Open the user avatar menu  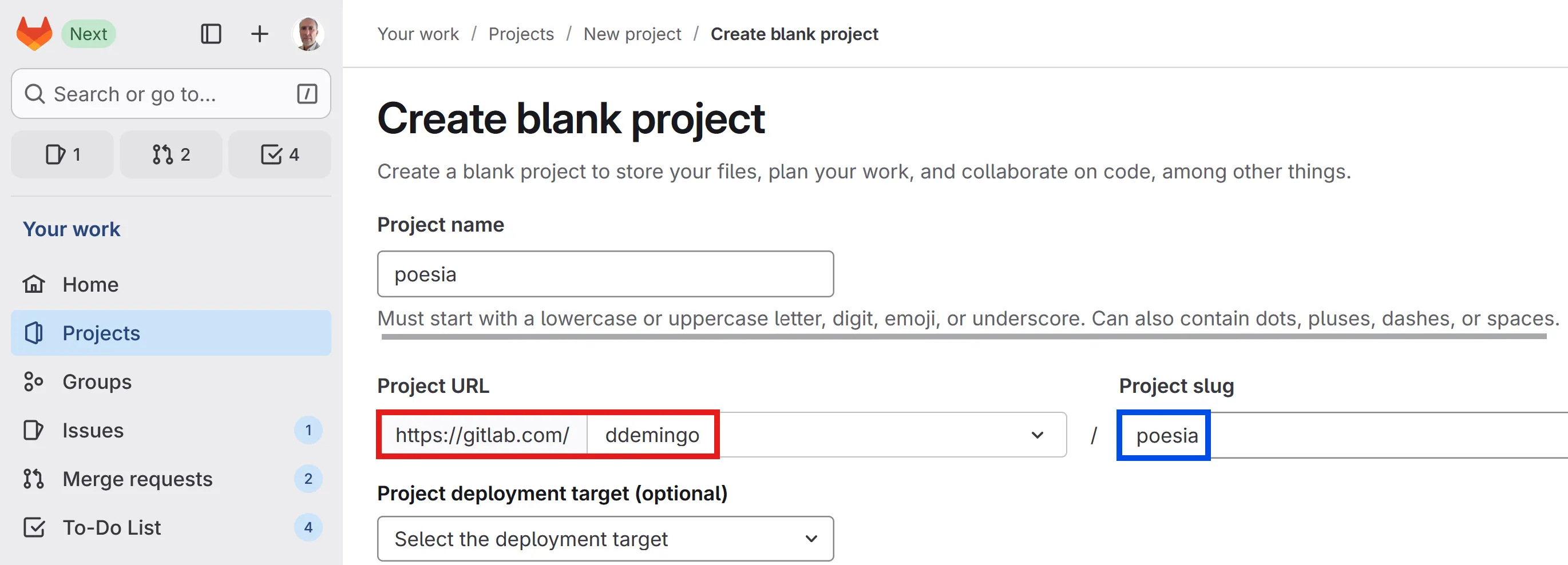308,33
